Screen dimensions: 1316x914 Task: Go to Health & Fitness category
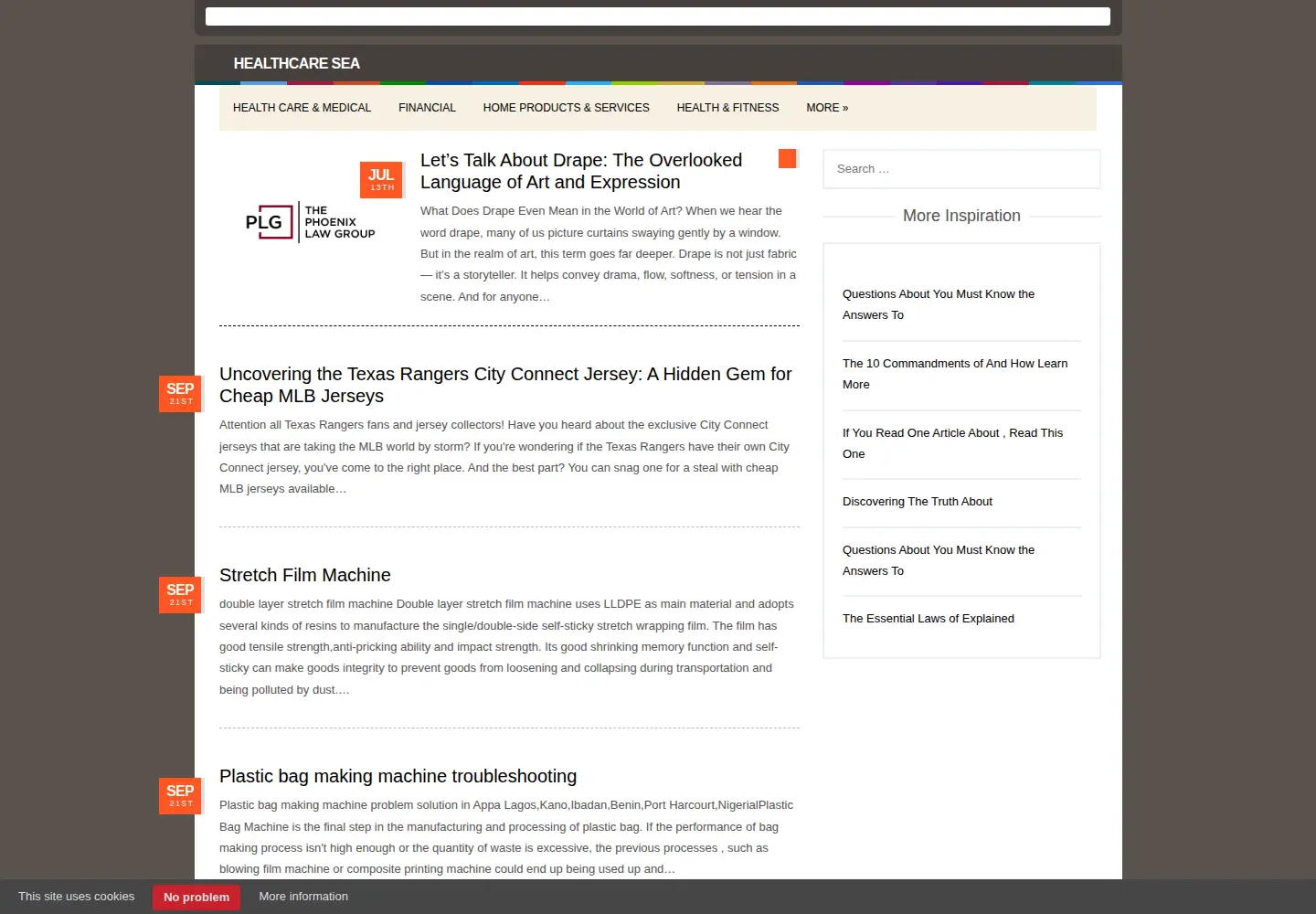point(728,108)
